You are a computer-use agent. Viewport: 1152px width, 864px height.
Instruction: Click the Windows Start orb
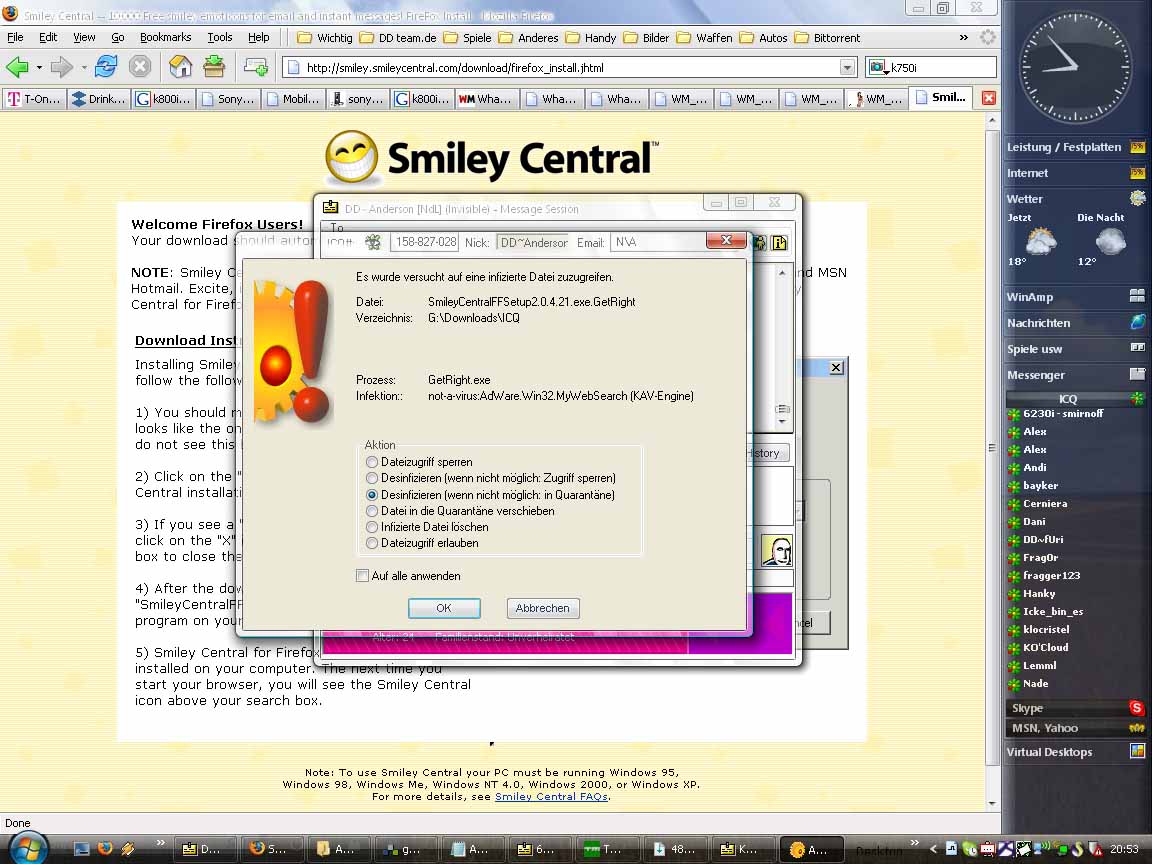pos(28,848)
